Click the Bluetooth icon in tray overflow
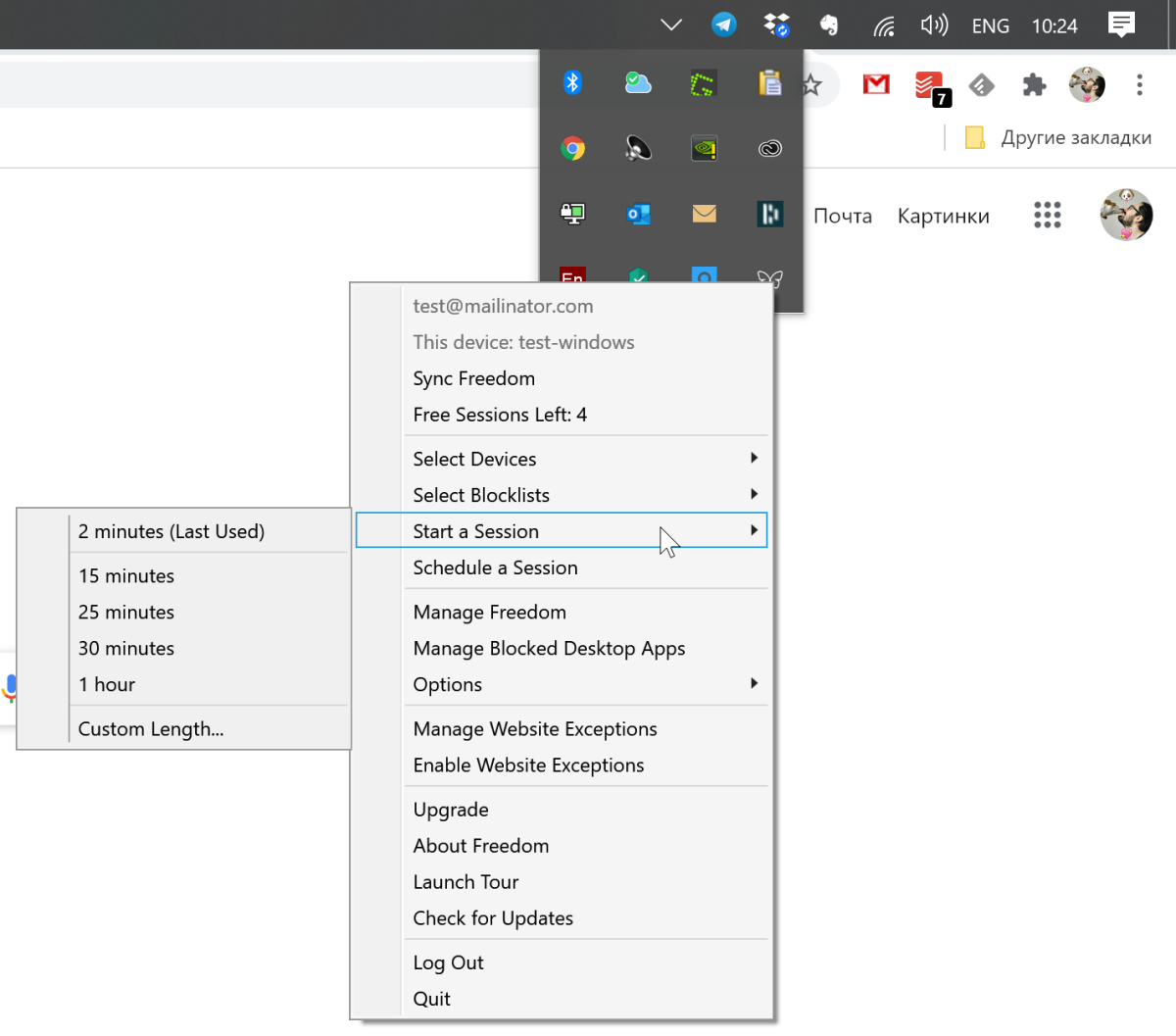The width and height of the screenshot is (1176, 1036). 573,82
